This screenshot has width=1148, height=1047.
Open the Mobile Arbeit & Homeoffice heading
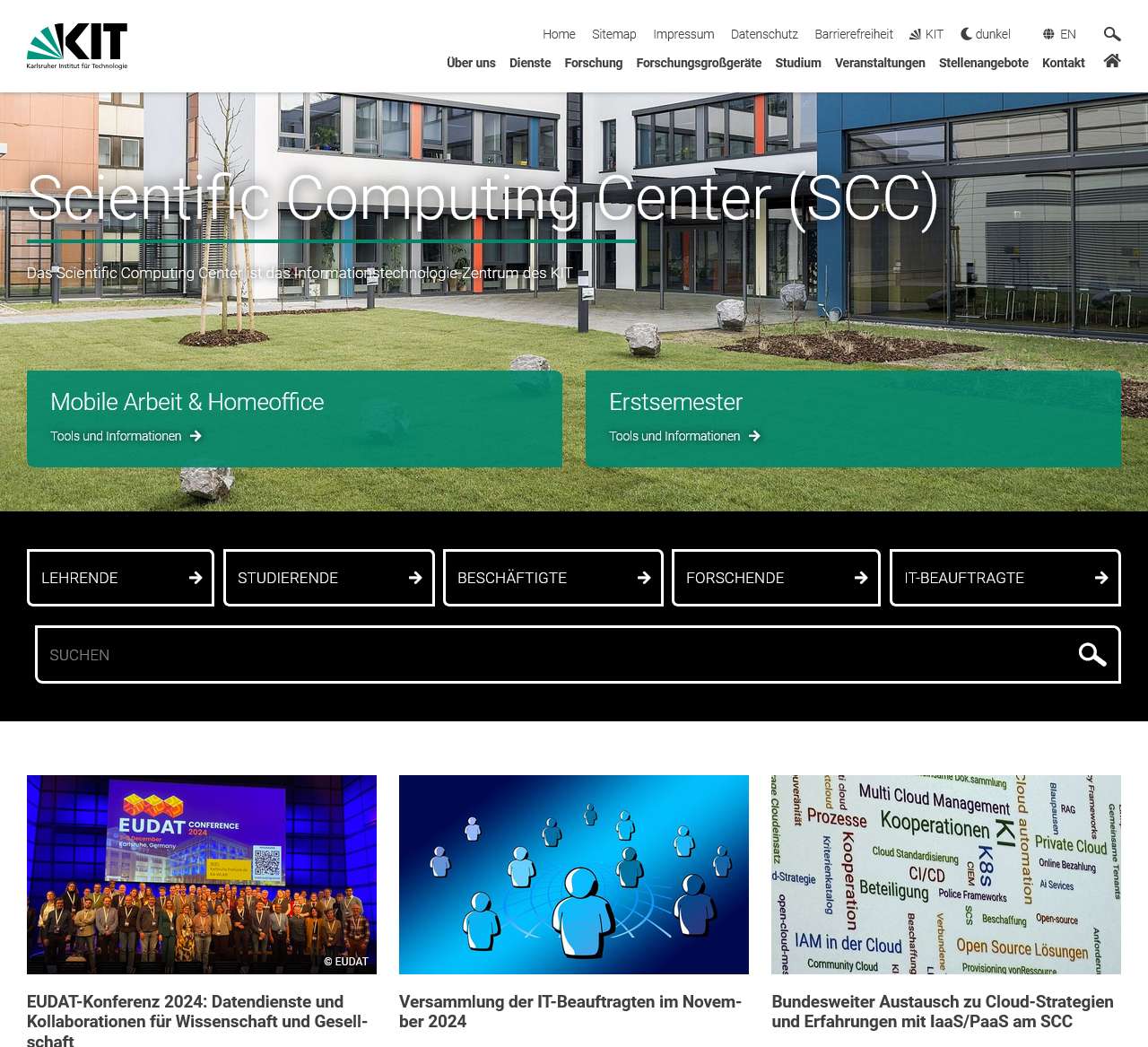pos(187,402)
